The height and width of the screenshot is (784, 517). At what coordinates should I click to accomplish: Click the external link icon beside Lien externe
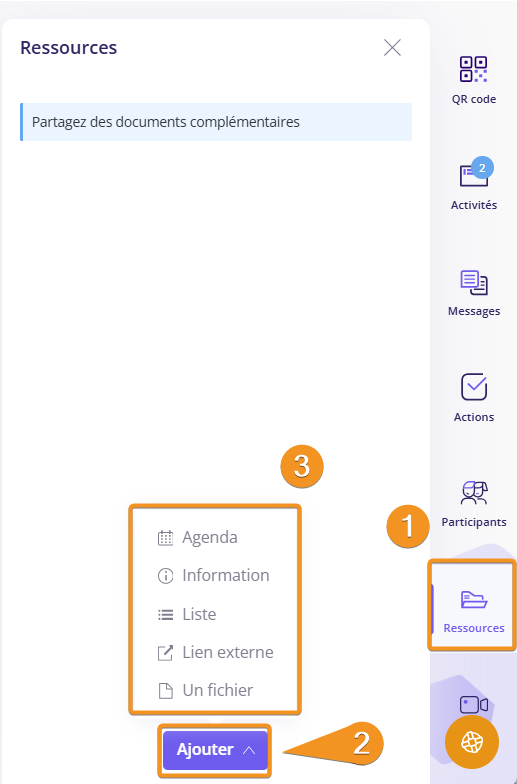coord(166,653)
